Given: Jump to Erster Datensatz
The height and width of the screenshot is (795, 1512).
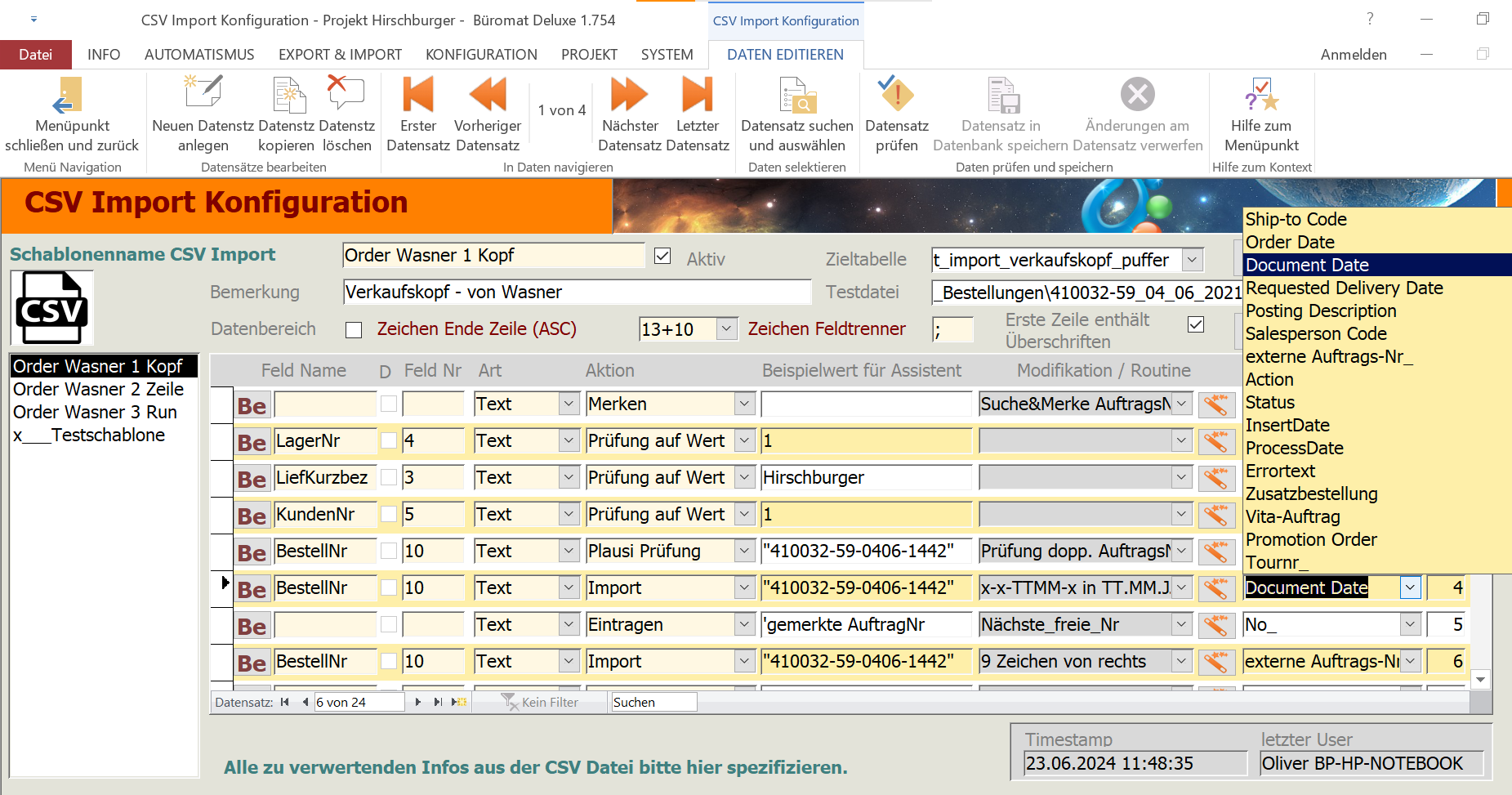Looking at the screenshot, I should pos(418,95).
